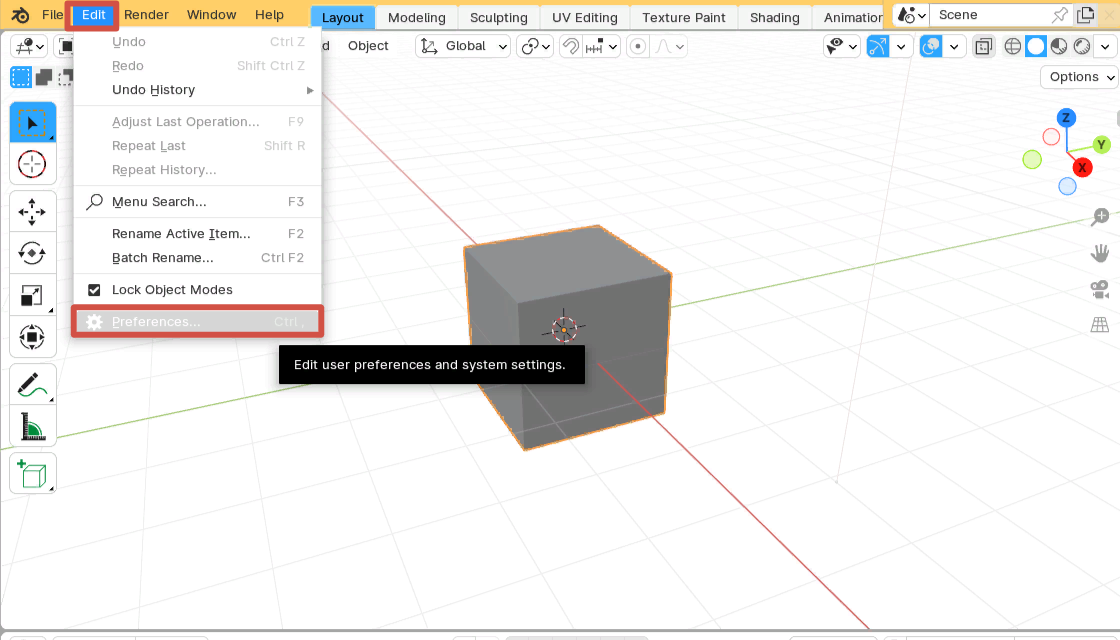Open the File menu
The image size is (1120, 640).
click(52, 15)
